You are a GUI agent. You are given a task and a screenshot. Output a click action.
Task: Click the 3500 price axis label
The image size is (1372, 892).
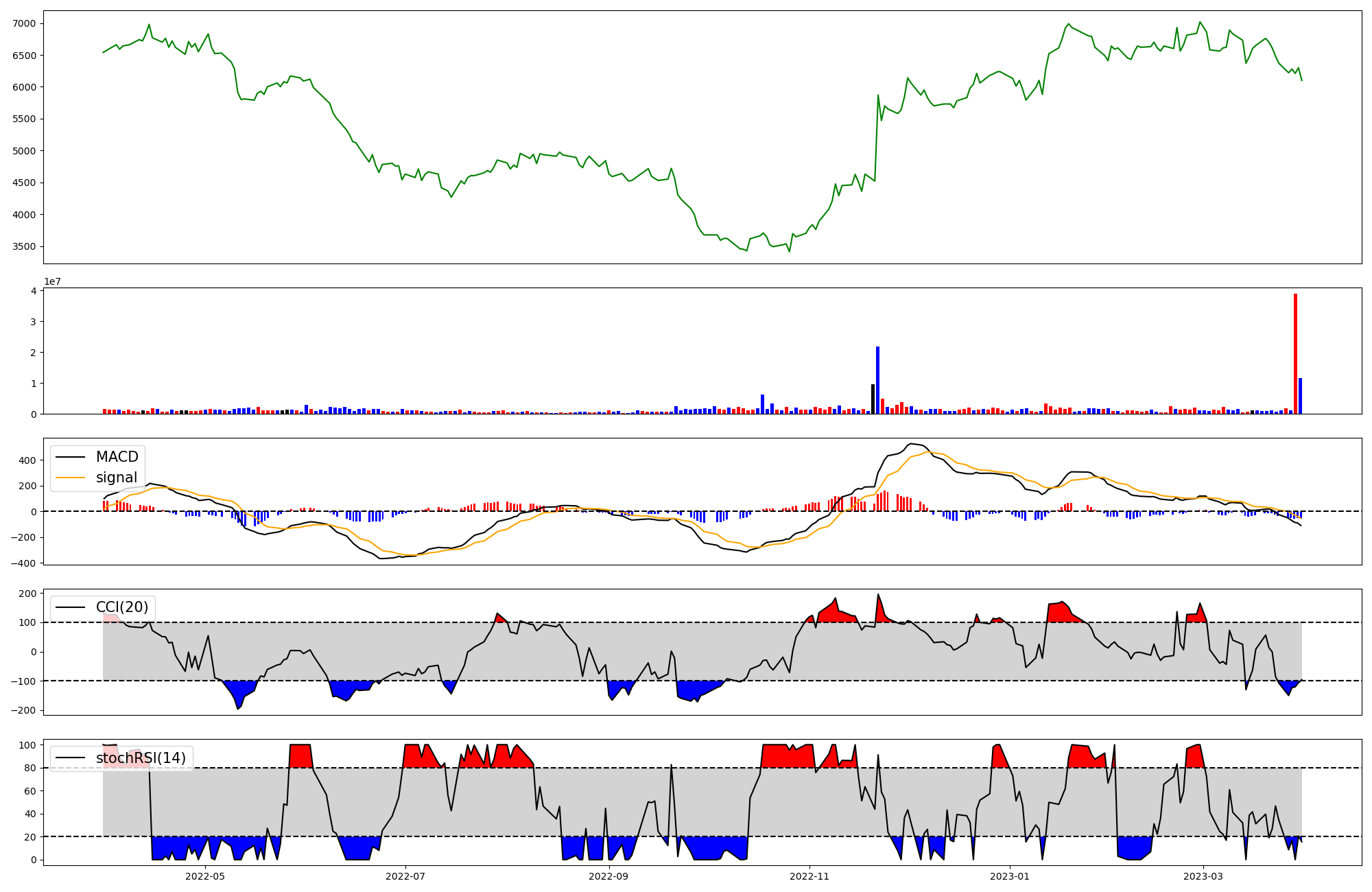click(24, 247)
